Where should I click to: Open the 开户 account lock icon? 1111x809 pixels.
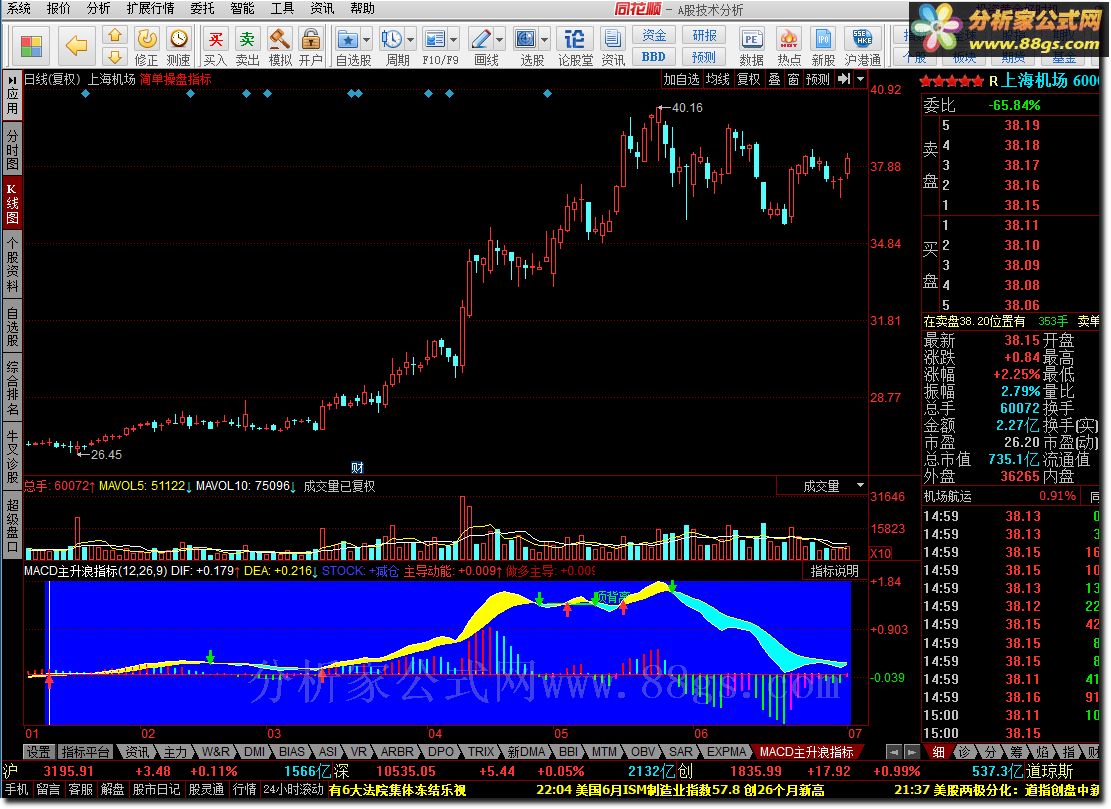point(310,47)
